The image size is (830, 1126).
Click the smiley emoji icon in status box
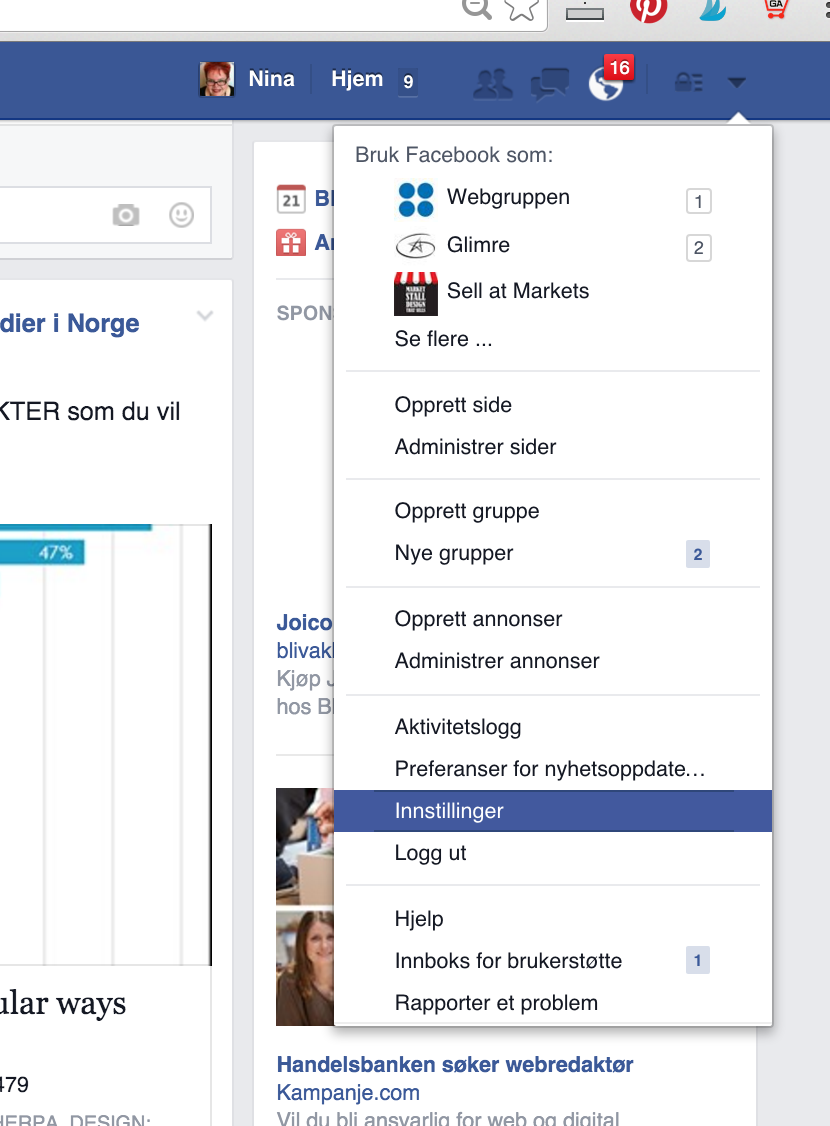click(x=182, y=215)
